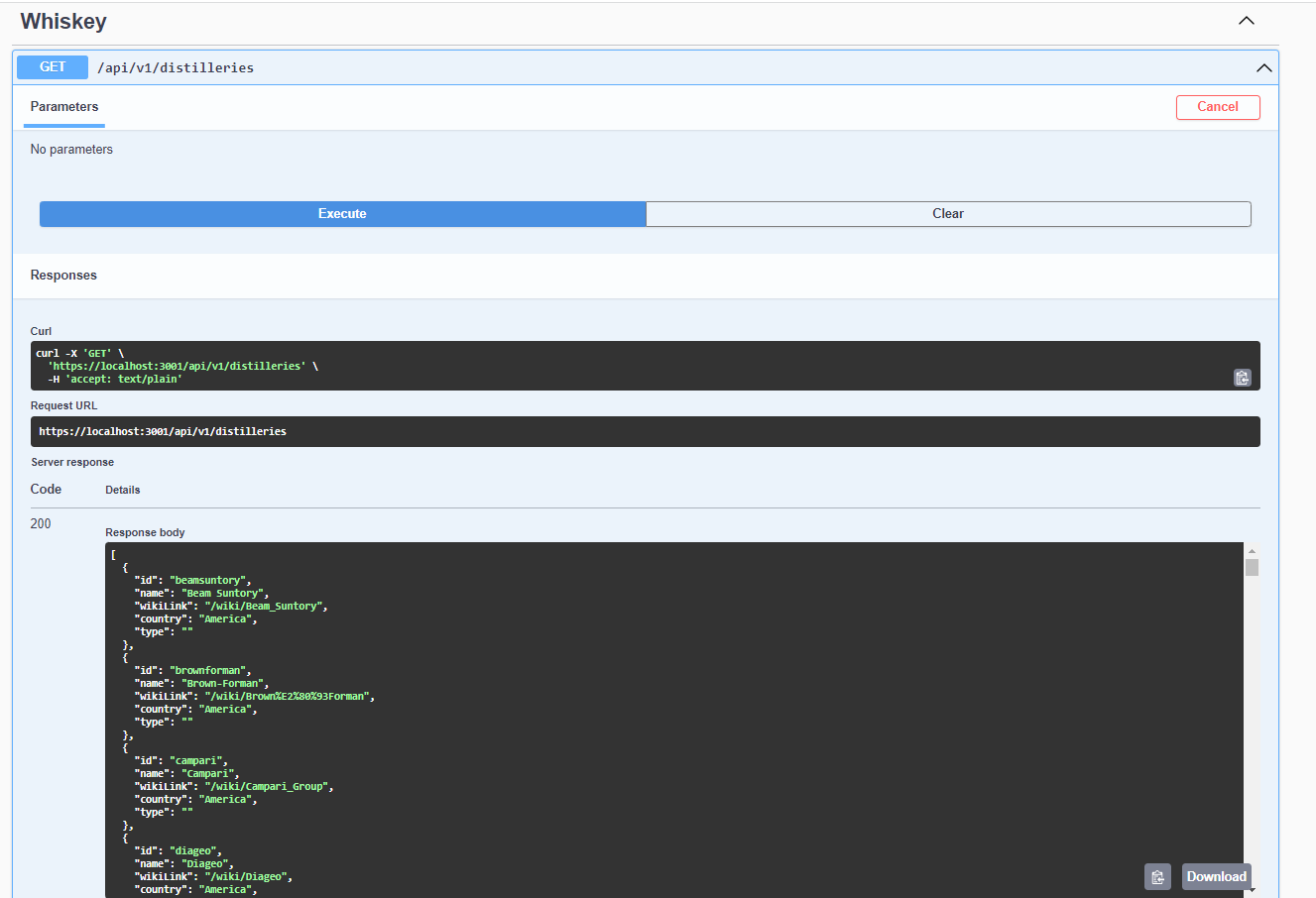This screenshot has height=898, width=1316.
Task: Click the 'accept: text/plain' header line
Action: 114,380
